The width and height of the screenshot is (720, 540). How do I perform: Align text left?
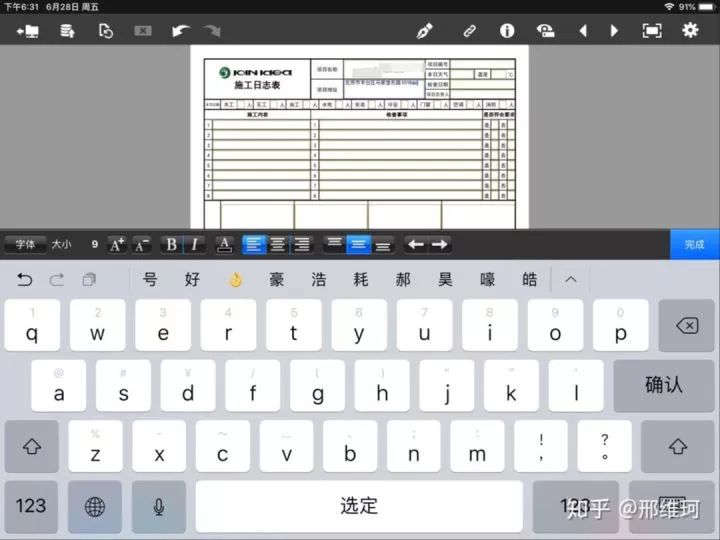point(253,244)
